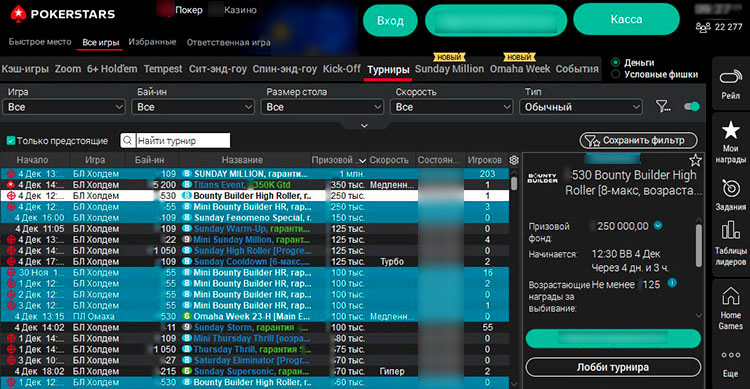
Task: Add tournament to favorites with star outline
Action: coord(695,160)
